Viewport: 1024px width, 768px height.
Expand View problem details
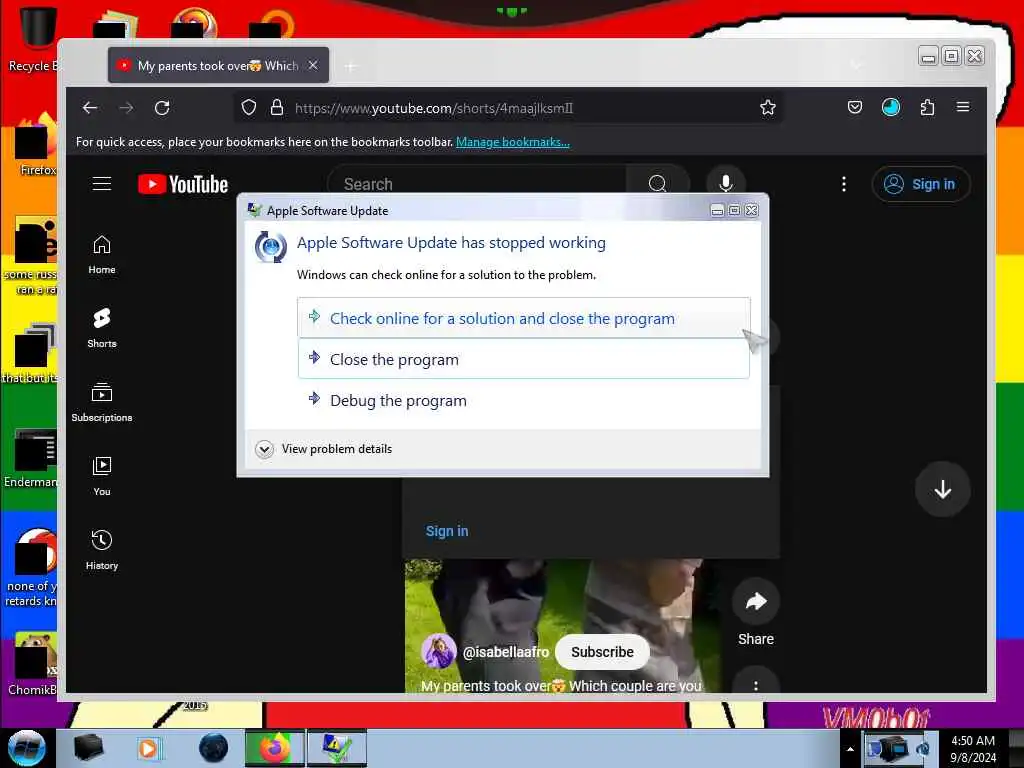pyautogui.click(x=323, y=449)
